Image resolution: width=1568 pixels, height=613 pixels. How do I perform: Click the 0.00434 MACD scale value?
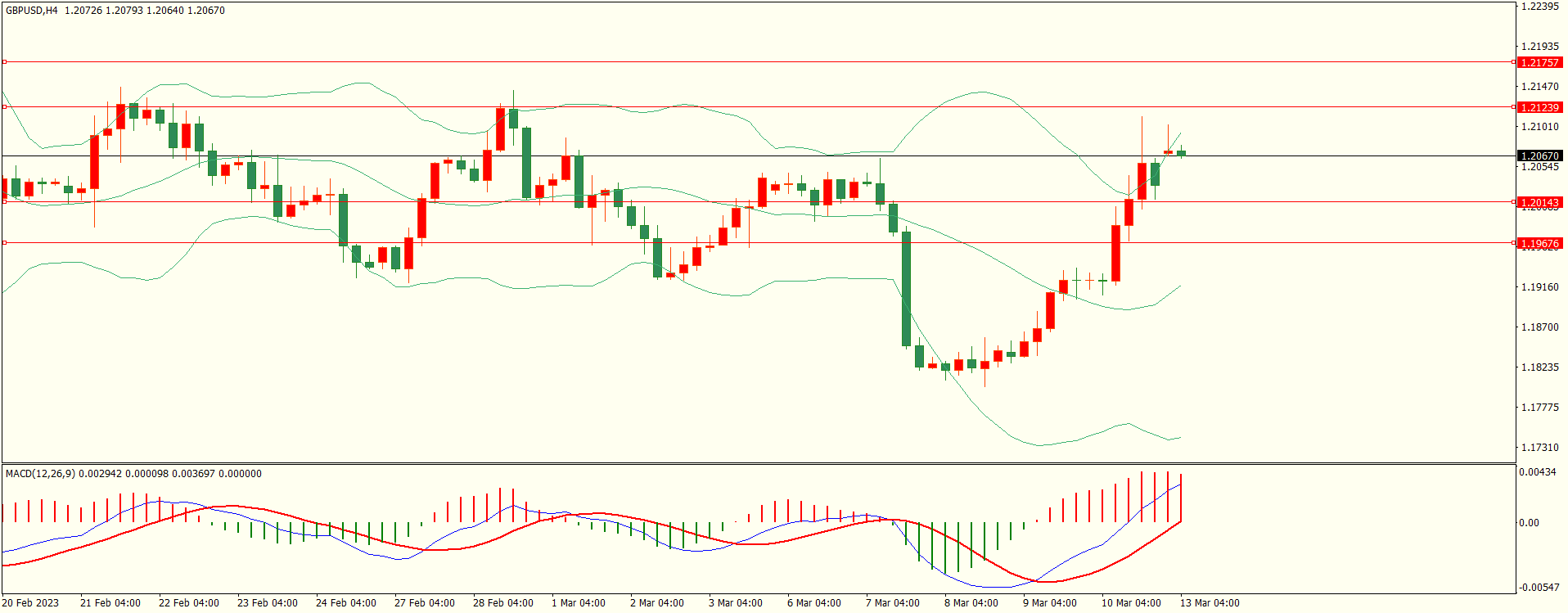(x=1537, y=472)
